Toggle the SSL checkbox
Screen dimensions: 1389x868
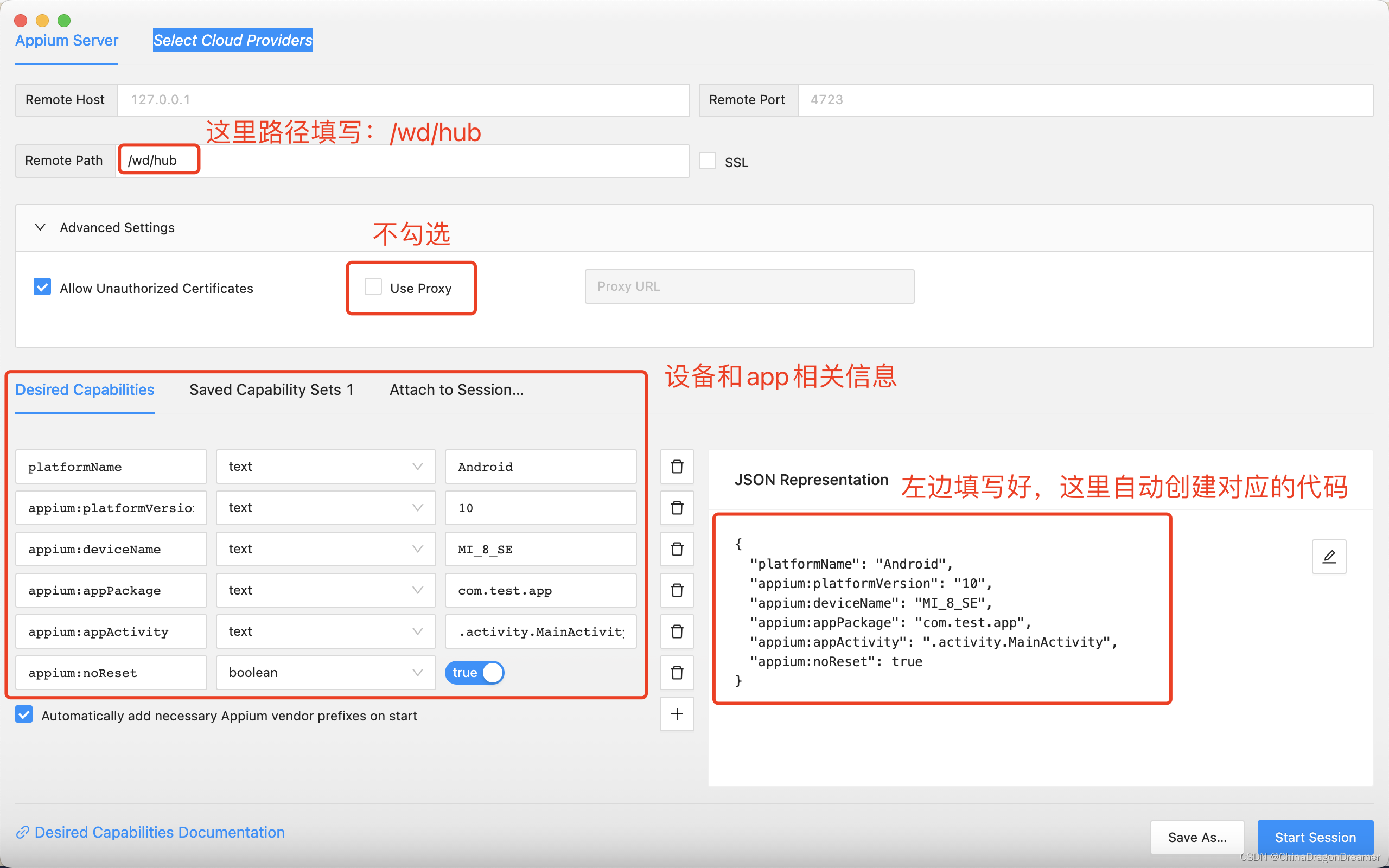(707, 161)
